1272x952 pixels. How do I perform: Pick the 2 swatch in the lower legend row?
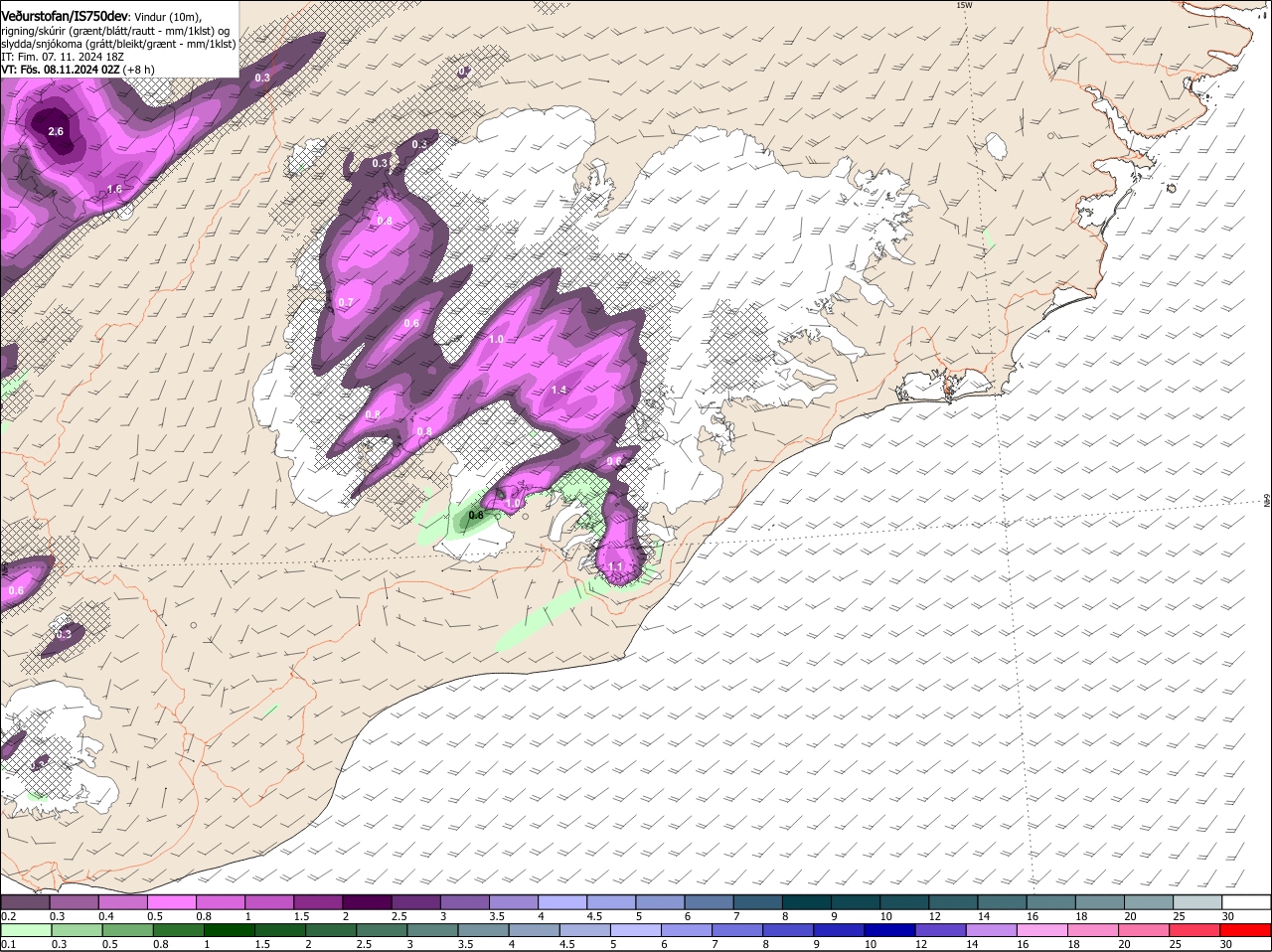(330, 930)
